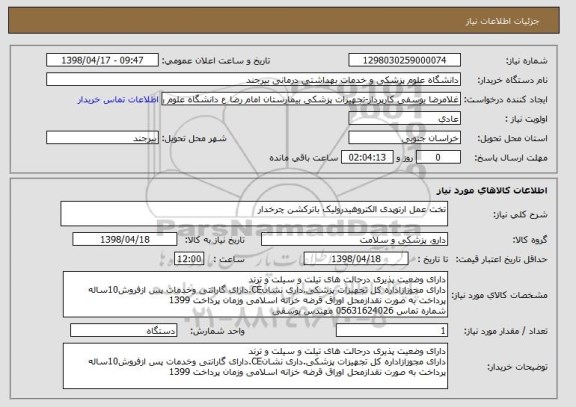Viewport: 576px width, 407px height.
Task: Select the section title اطلاعات کالاهای مورد نیاز
Action: 492,191
